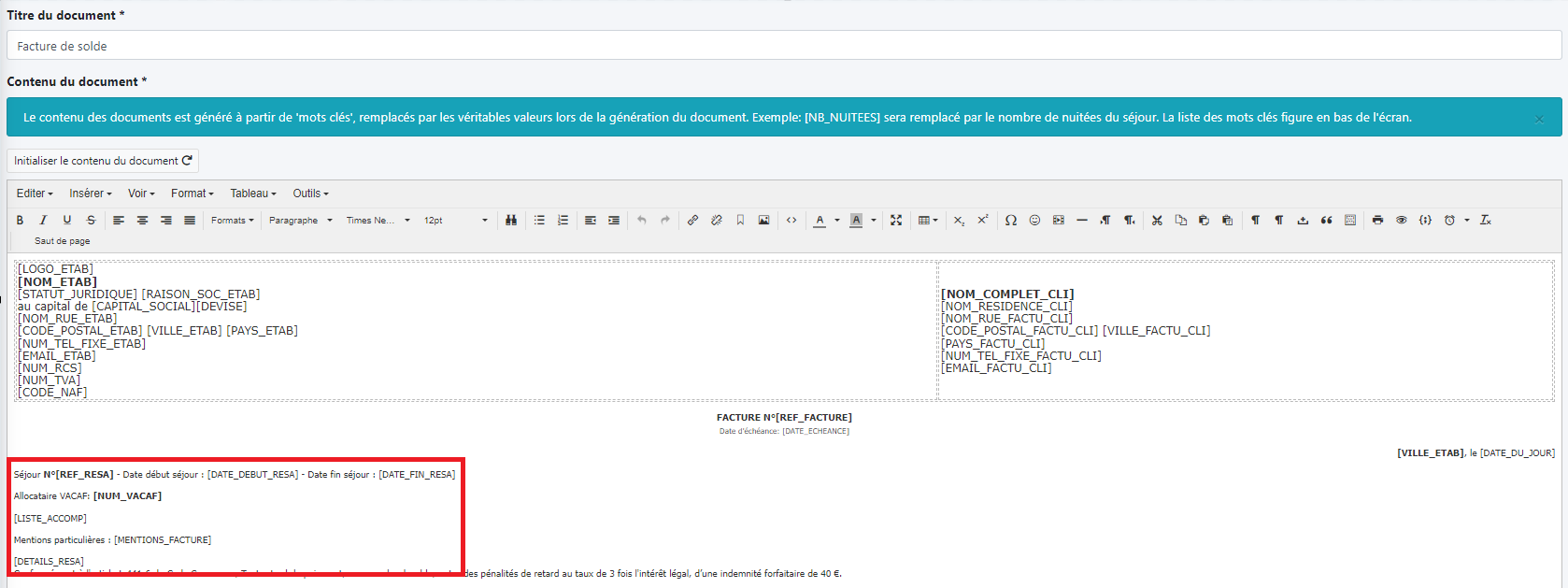Open the 12pt font size dropdown

tap(455, 221)
